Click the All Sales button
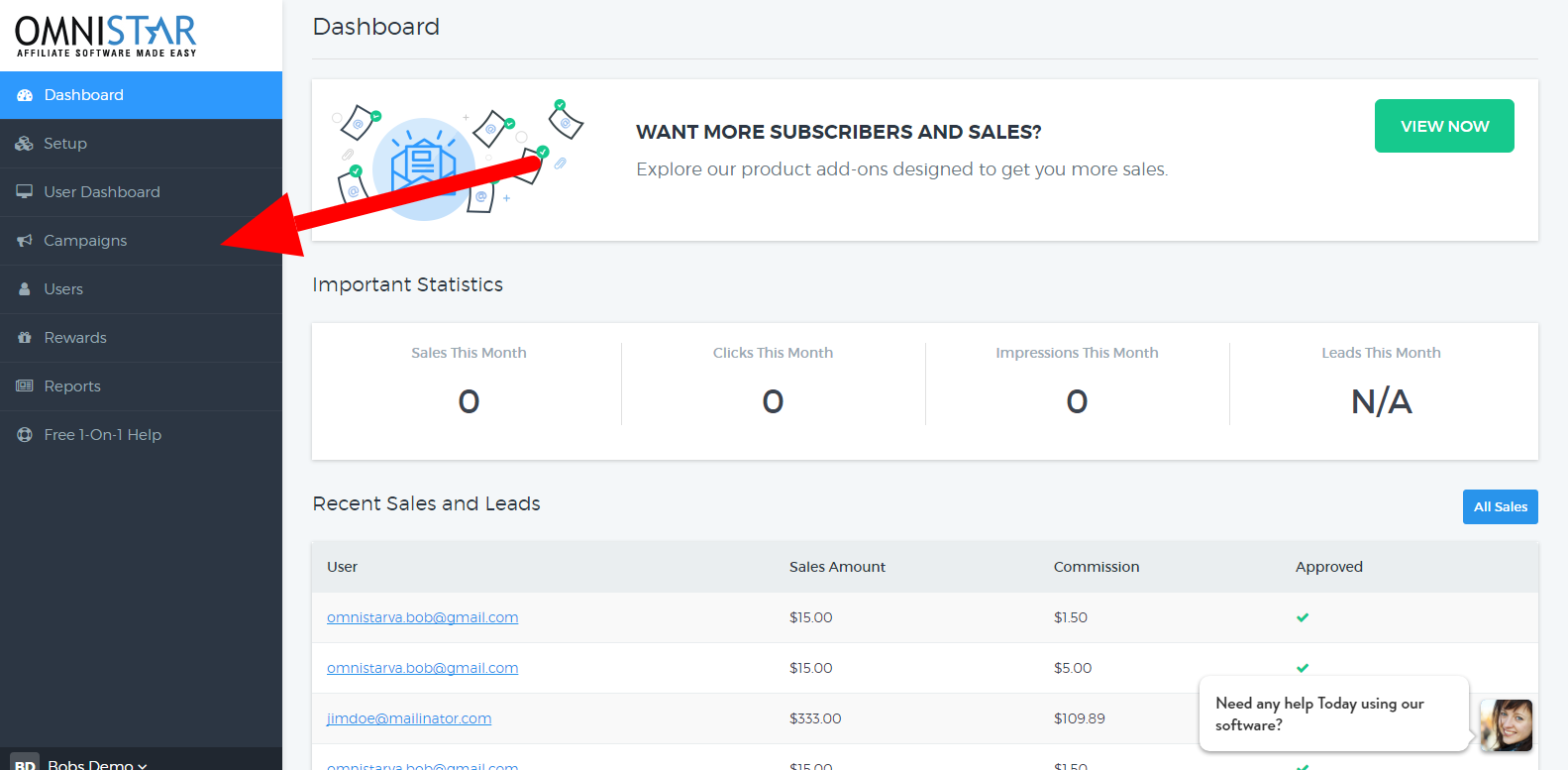 point(1500,506)
